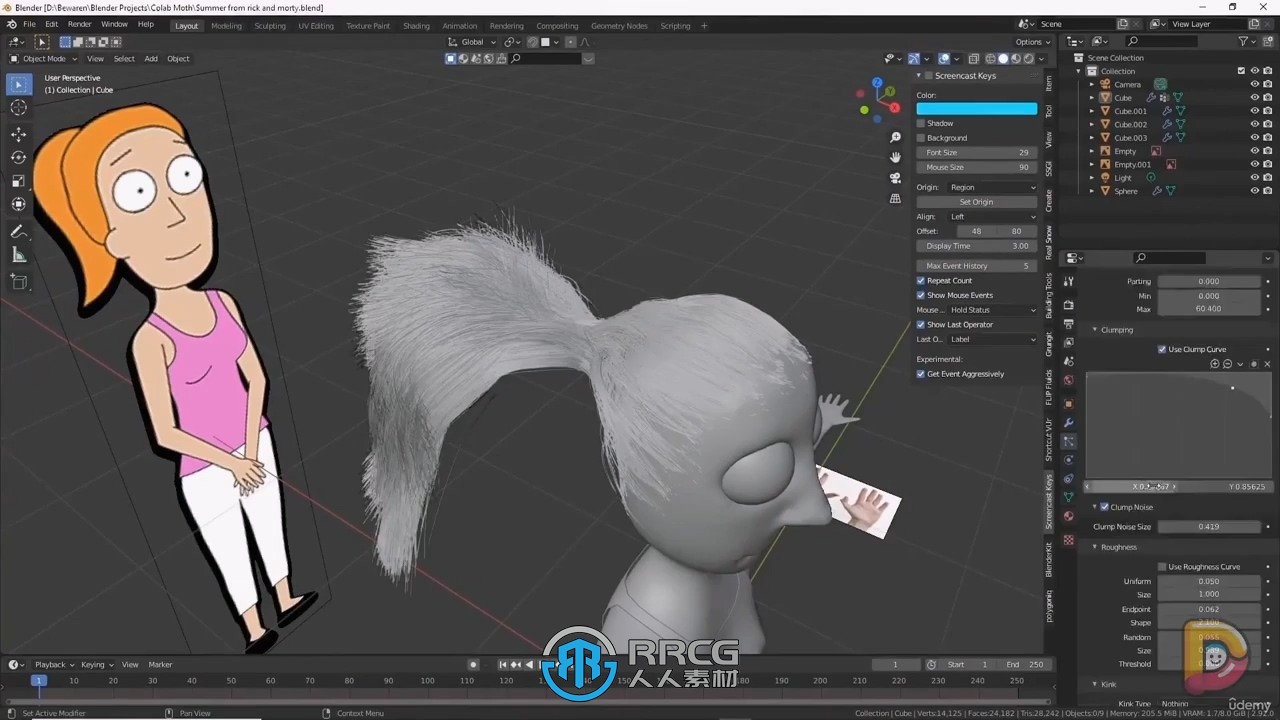Open the Marker menu in timeline

click(x=160, y=664)
